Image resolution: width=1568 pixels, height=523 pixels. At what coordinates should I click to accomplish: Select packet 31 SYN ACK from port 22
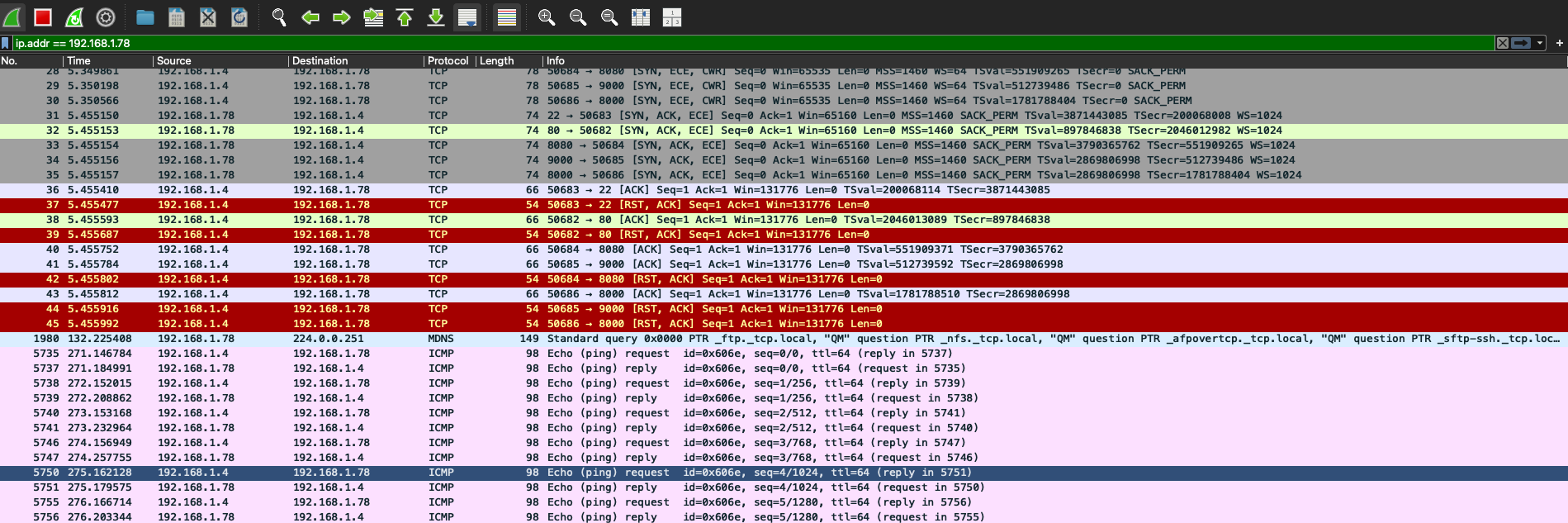point(784,116)
